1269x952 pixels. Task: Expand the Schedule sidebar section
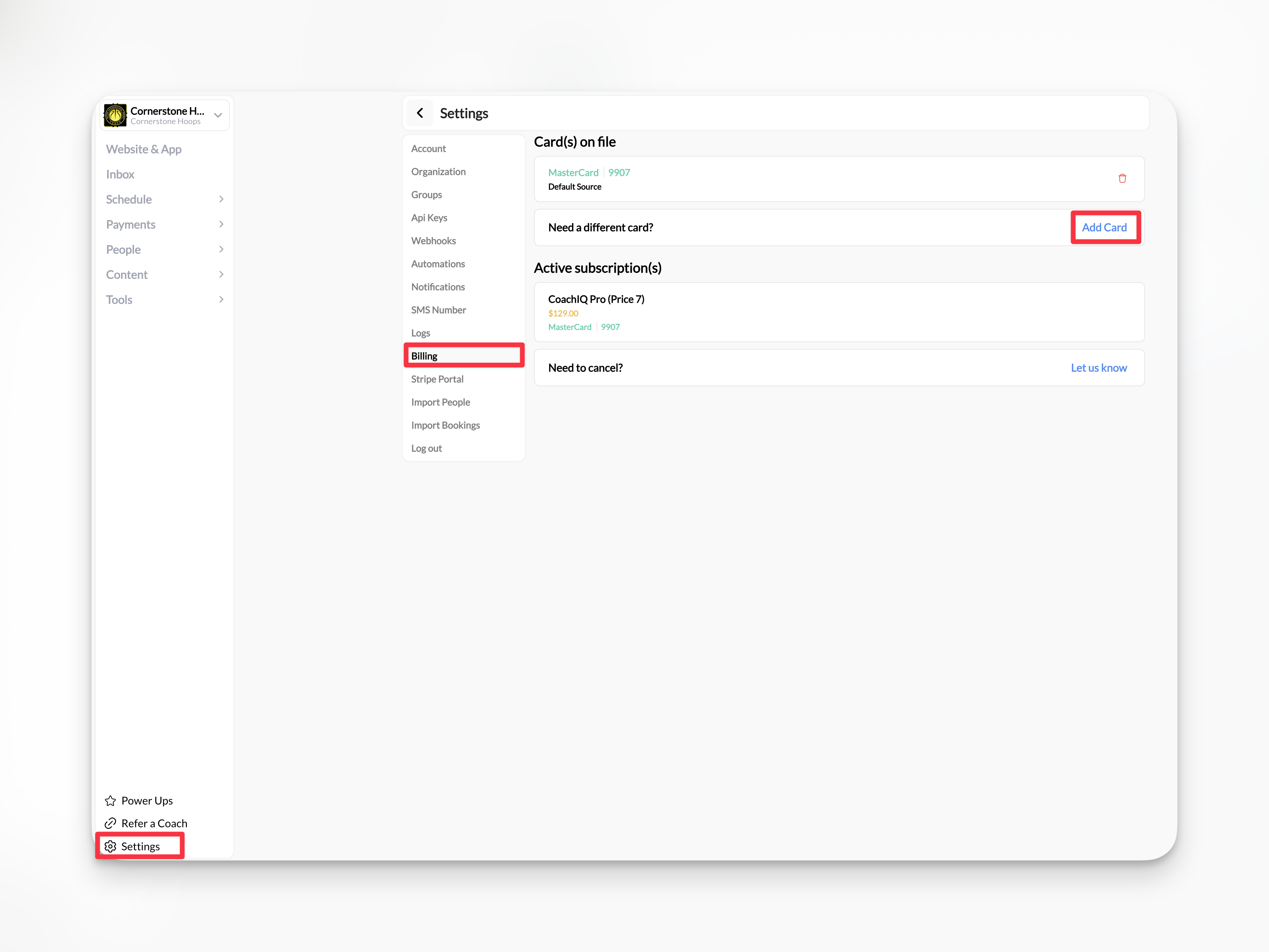(221, 200)
